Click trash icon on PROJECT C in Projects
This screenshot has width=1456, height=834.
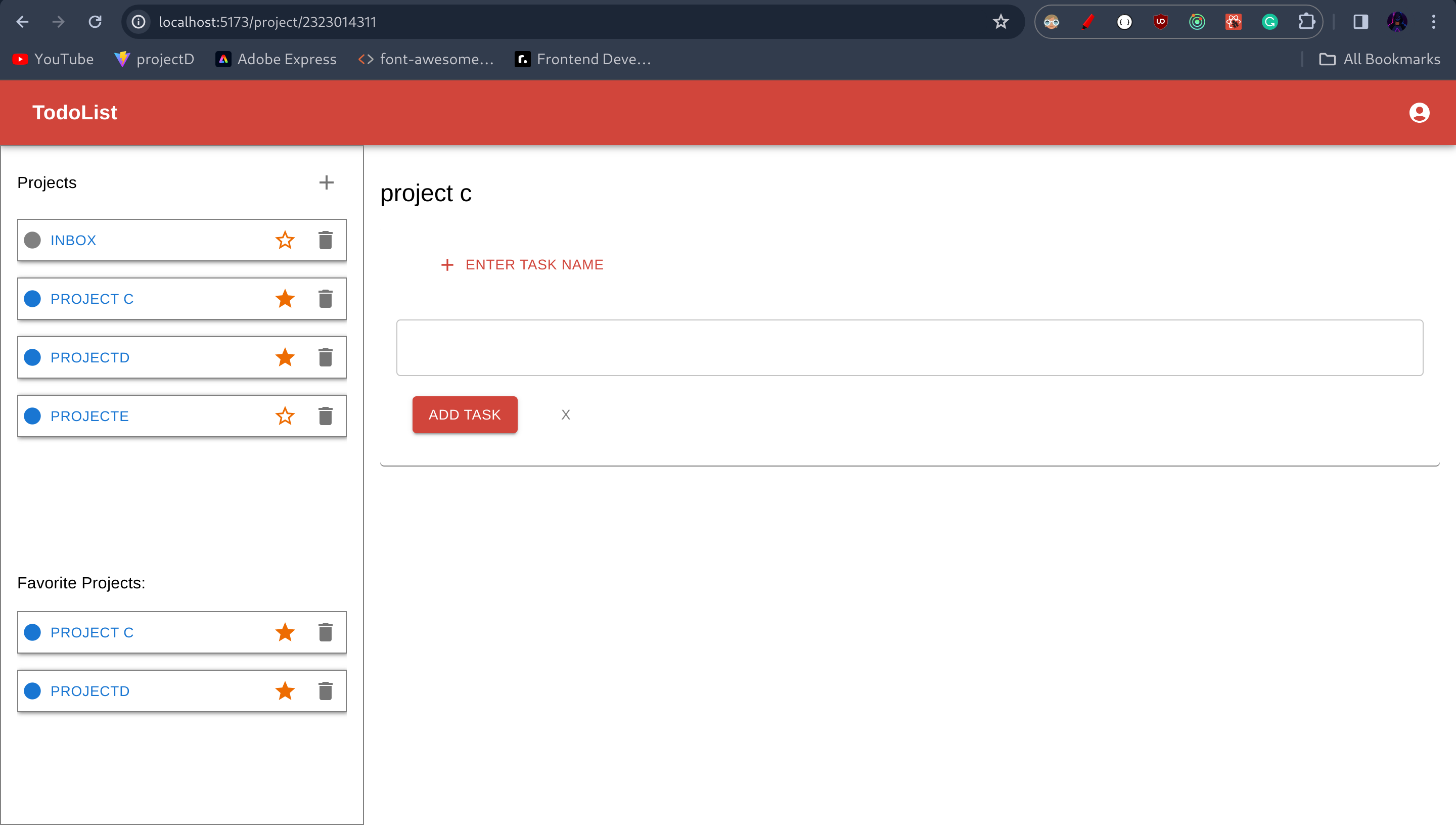[x=326, y=298]
